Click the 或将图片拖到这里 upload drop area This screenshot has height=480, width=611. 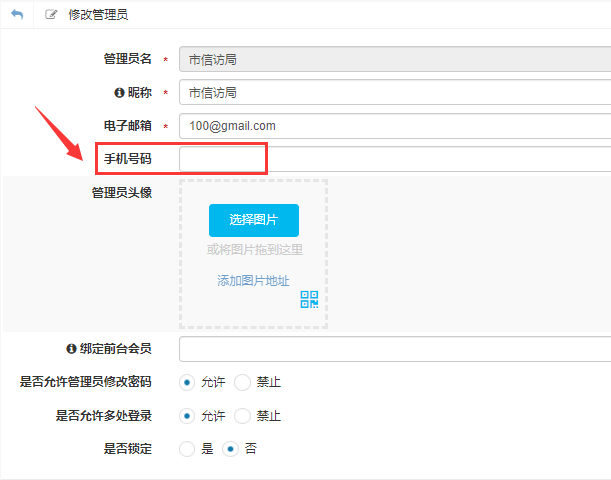(x=254, y=250)
